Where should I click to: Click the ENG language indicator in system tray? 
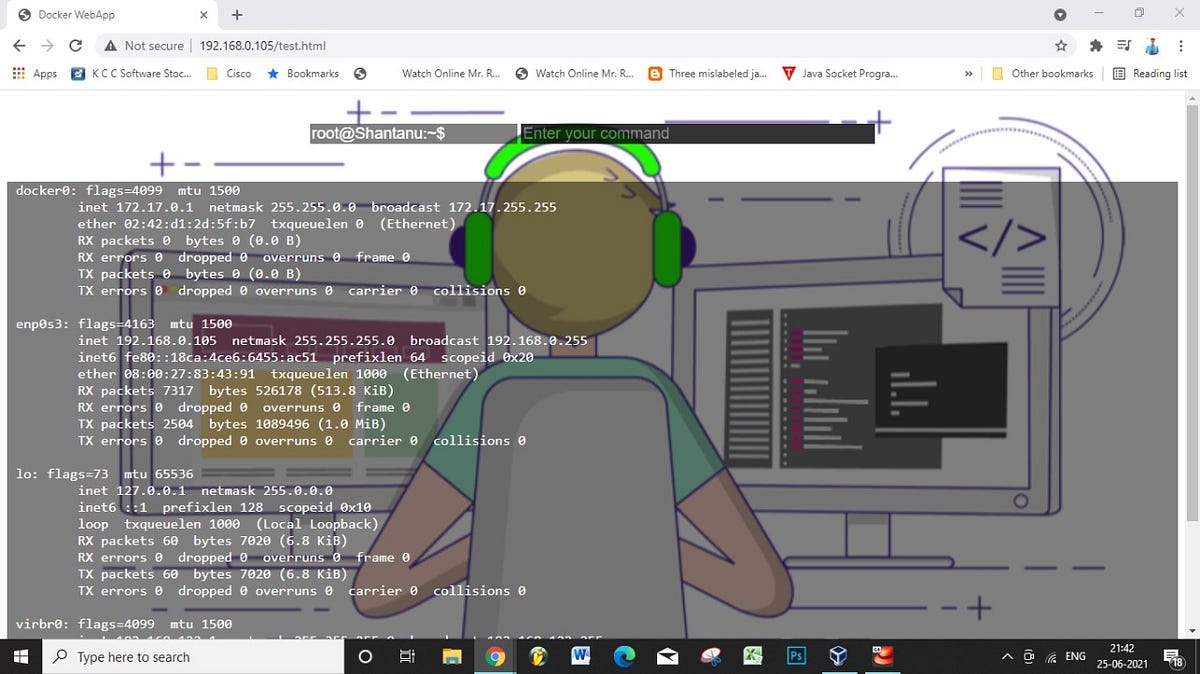click(x=1075, y=656)
